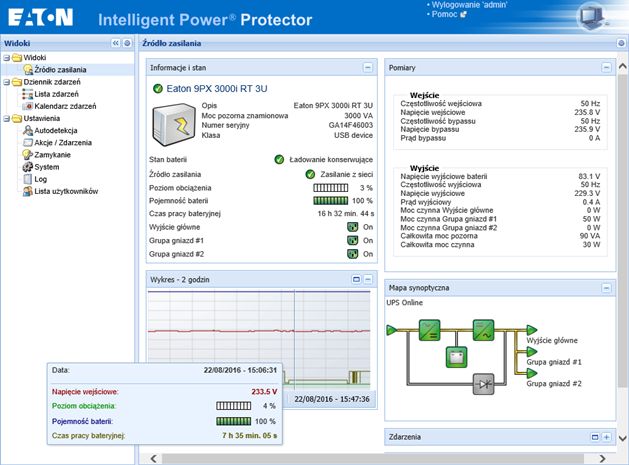Minimize the Wykres - 2 godzin panel
Viewport: 629px width, 465px height.
tap(367, 279)
